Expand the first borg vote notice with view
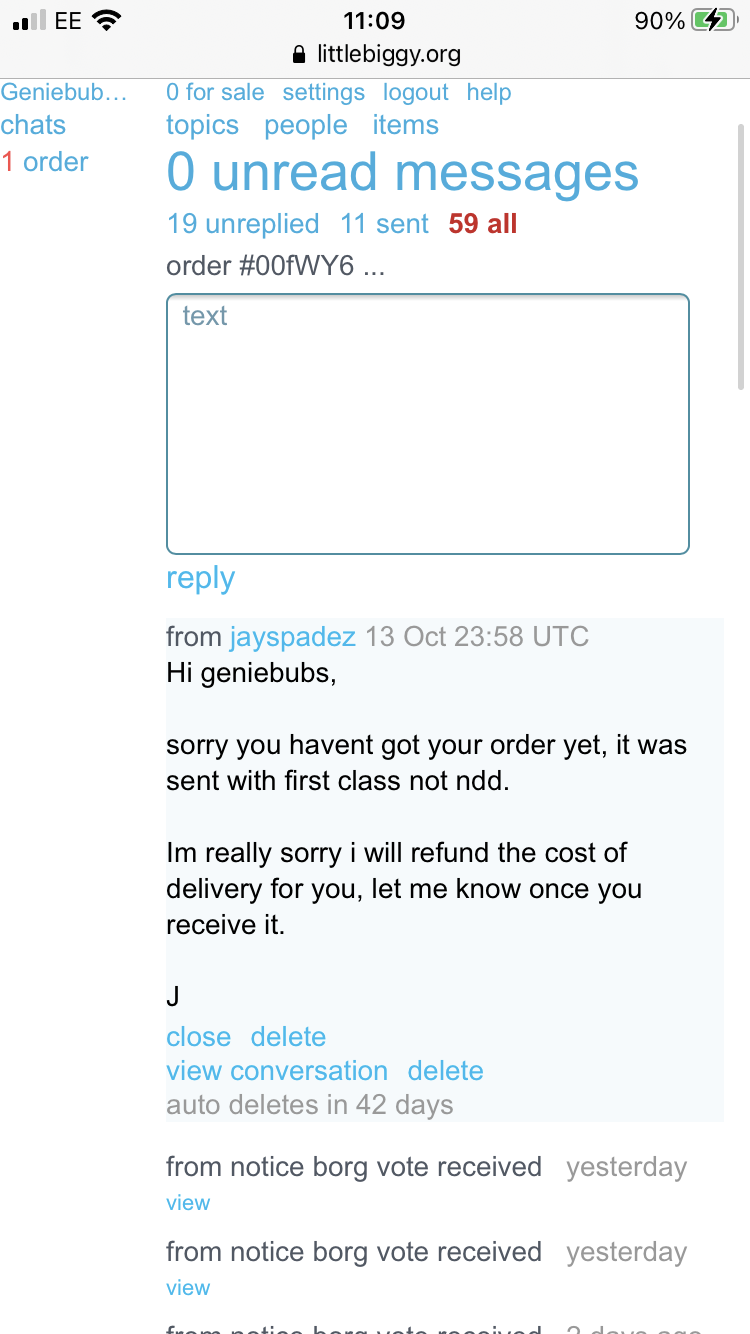The height and width of the screenshot is (1334, 750). (188, 1203)
